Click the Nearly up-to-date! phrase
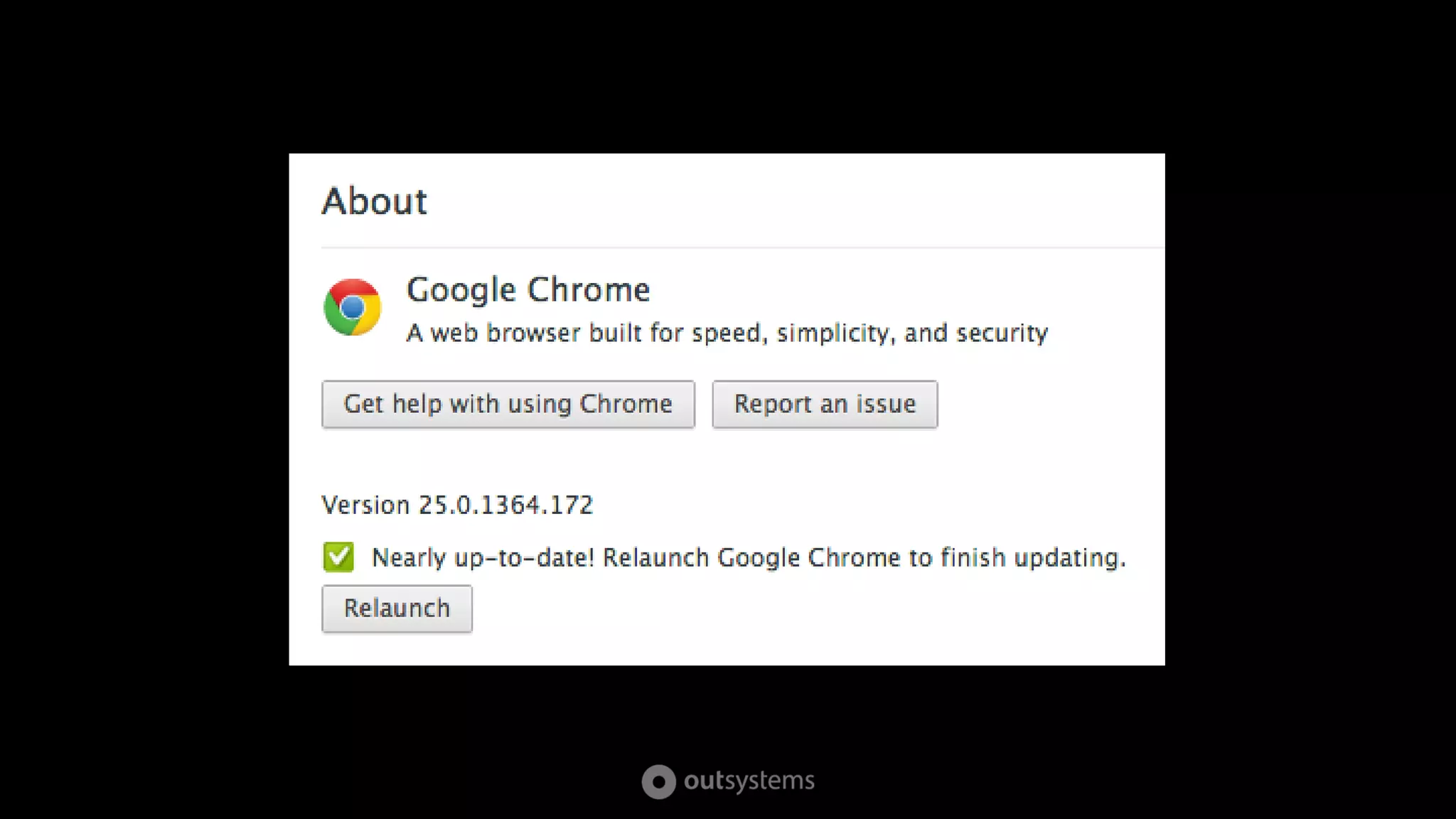This screenshot has height=819, width=1456. pyautogui.click(x=483, y=558)
